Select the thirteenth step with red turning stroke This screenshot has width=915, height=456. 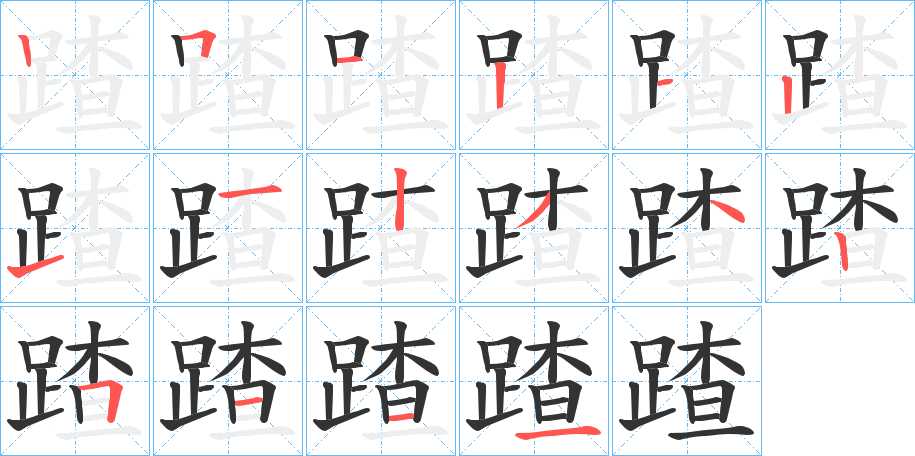[x=75, y=381]
